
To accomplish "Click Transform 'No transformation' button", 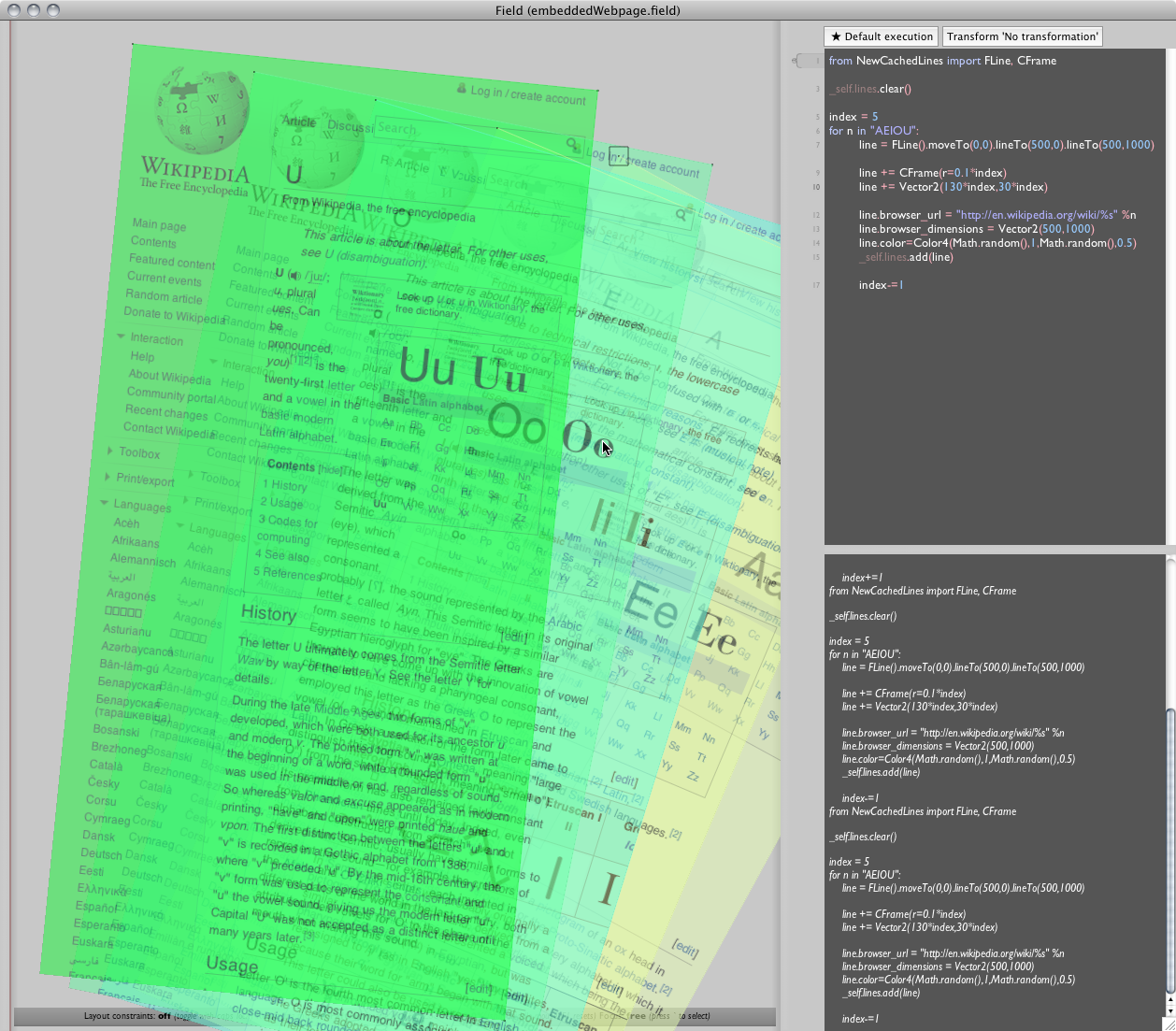I will (x=1022, y=36).
